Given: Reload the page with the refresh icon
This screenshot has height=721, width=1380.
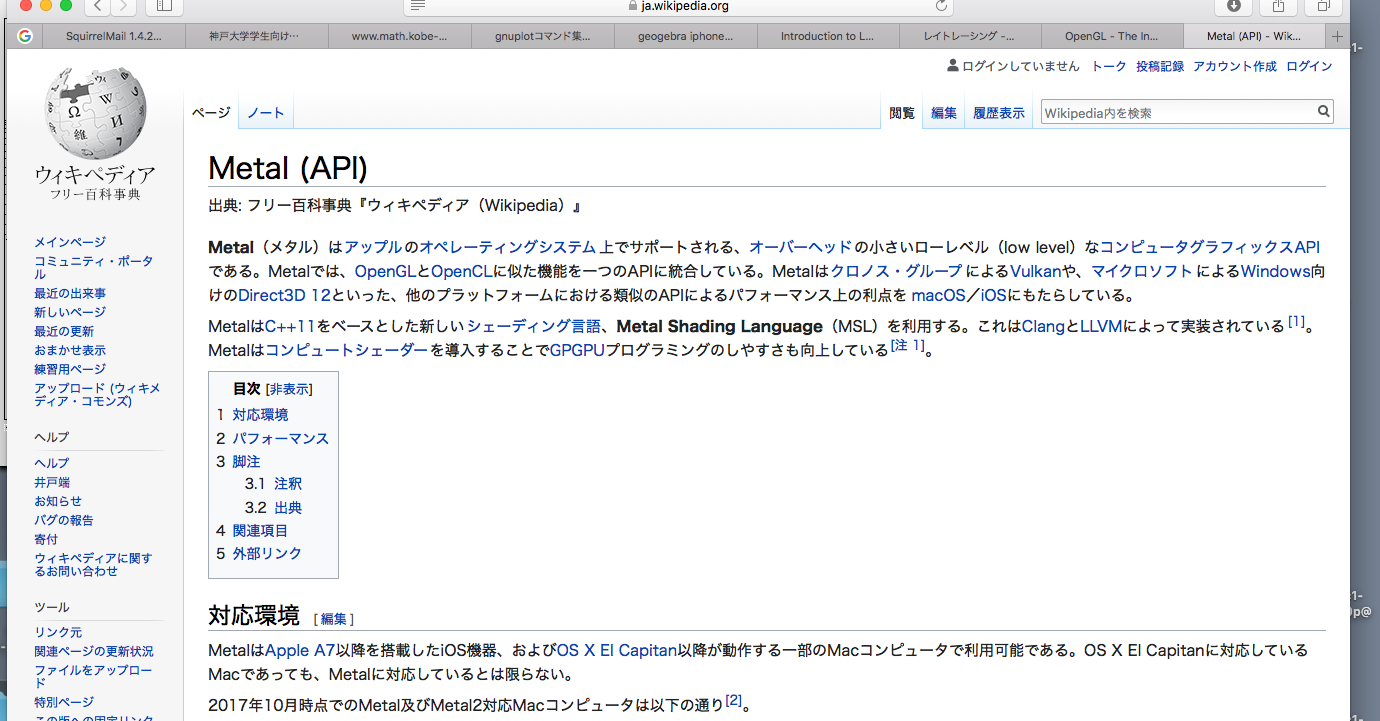Looking at the screenshot, I should pyautogui.click(x=941, y=6).
